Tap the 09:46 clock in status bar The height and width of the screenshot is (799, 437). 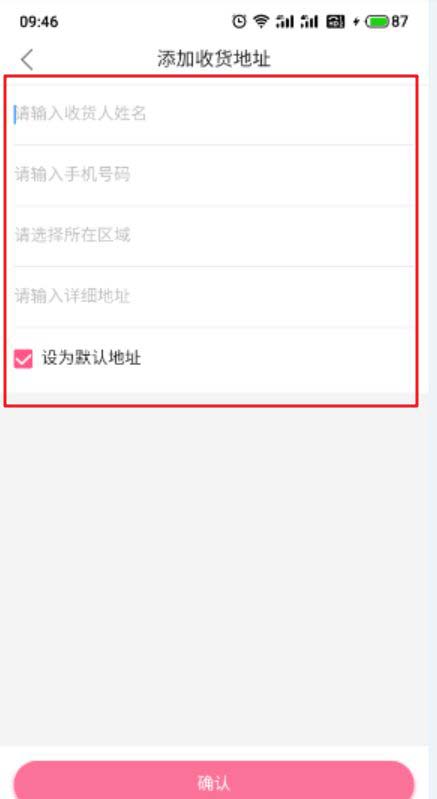coord(39,22)
